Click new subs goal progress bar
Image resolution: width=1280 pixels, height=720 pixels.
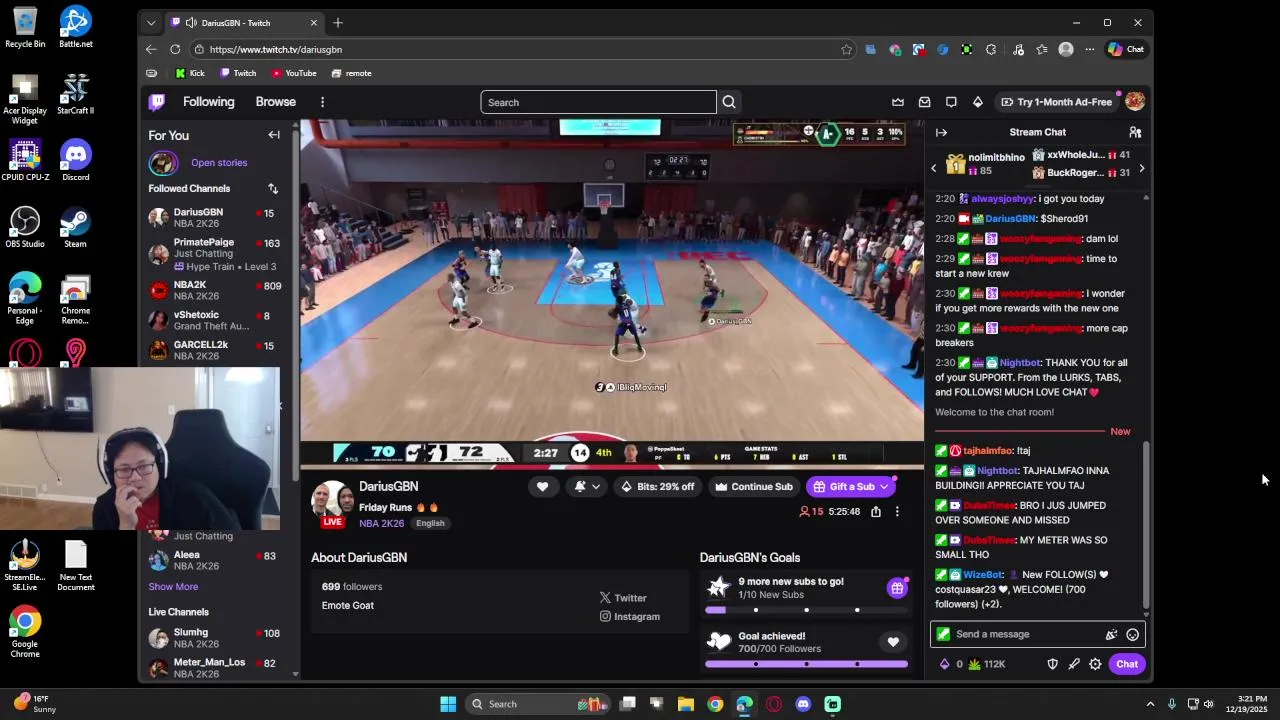[x=806, y=610]
